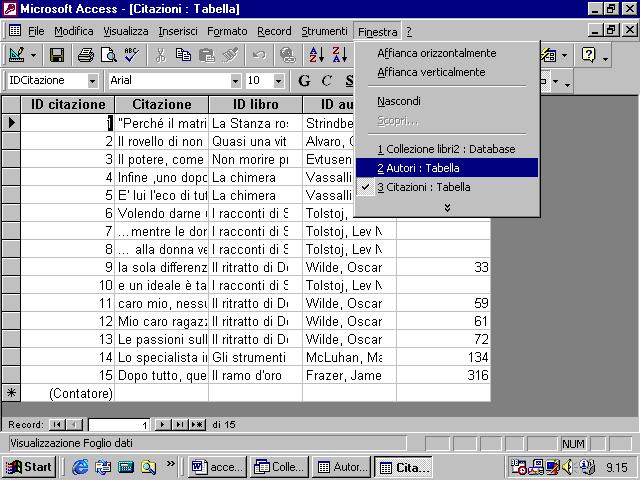Choose Affianca orizzontalmente from the menu
The width and height of the screenshot is (640, 480).
pos(437,53)
